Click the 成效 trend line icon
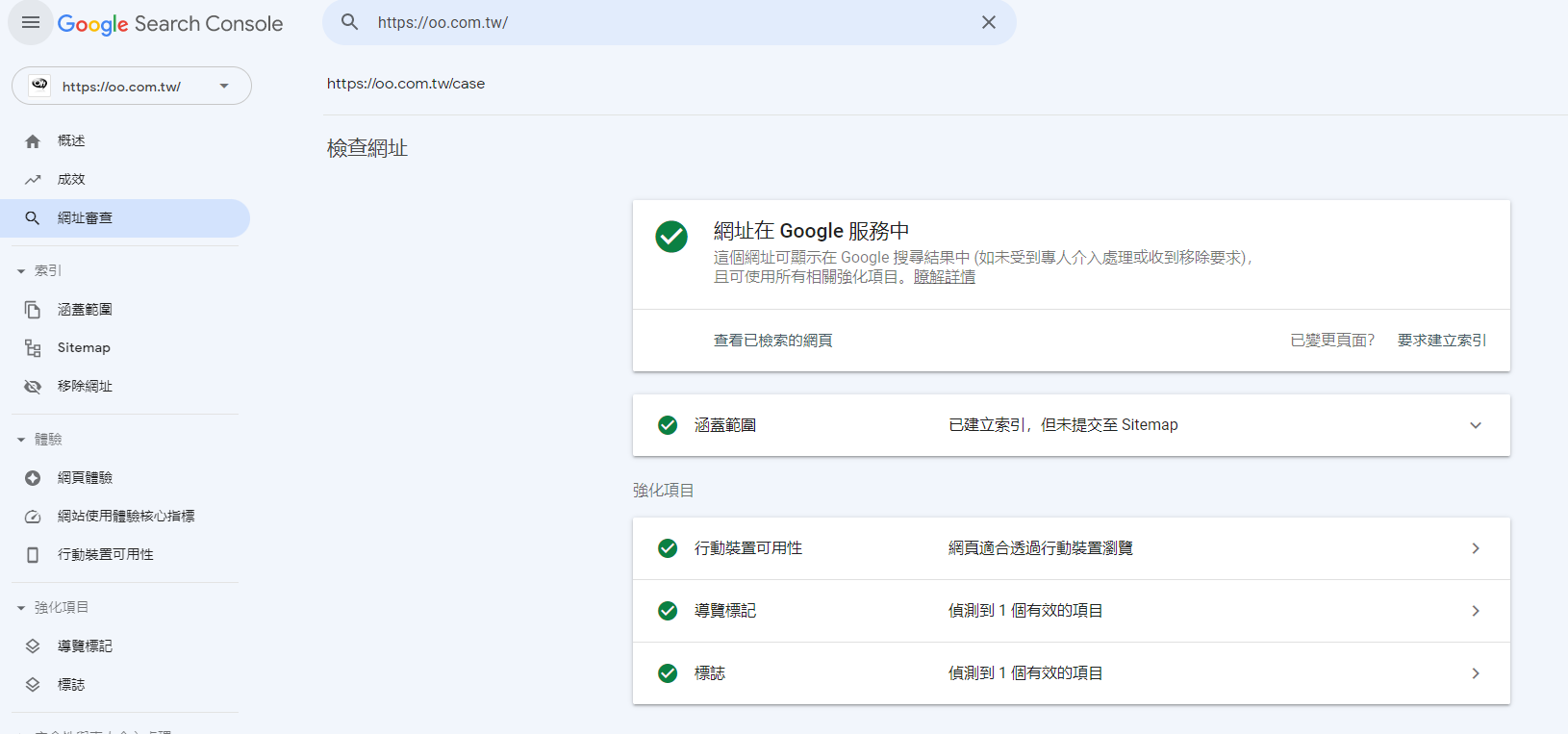 tap(33, 180)
